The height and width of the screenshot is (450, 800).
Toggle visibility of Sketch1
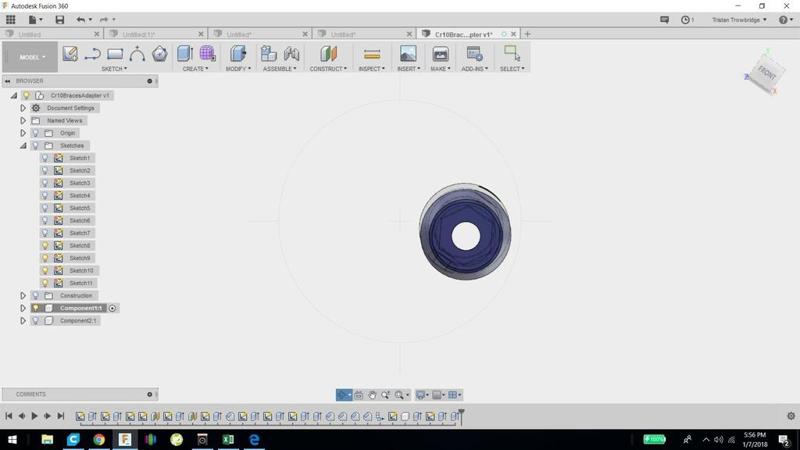45,158
